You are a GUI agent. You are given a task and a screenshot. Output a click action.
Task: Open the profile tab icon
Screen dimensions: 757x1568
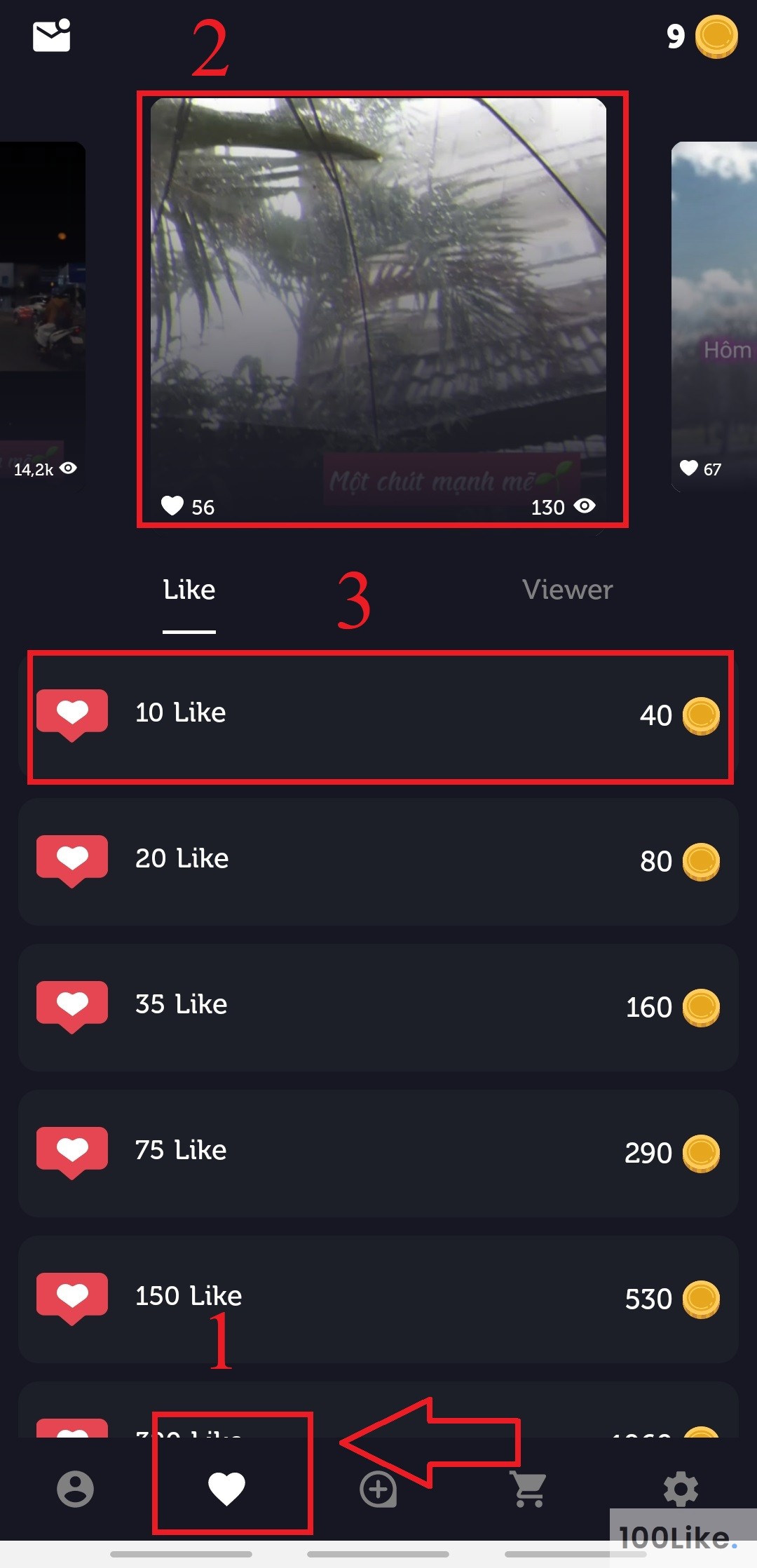click(x=75, y=1489)
